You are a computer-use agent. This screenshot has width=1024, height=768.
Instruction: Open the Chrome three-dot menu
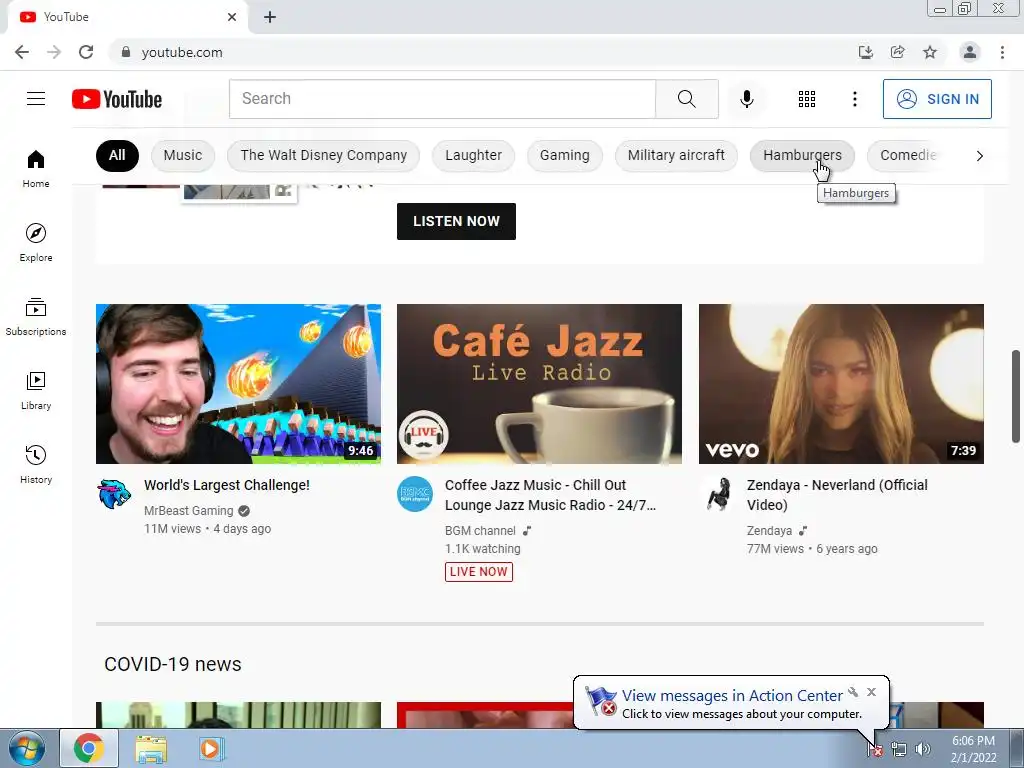coord(1002,52)
